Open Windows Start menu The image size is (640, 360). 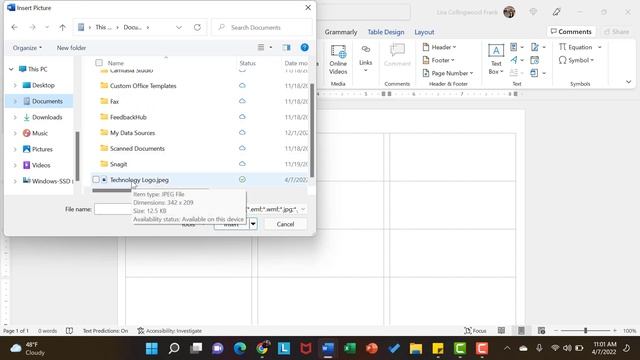[x=152, y=349]
